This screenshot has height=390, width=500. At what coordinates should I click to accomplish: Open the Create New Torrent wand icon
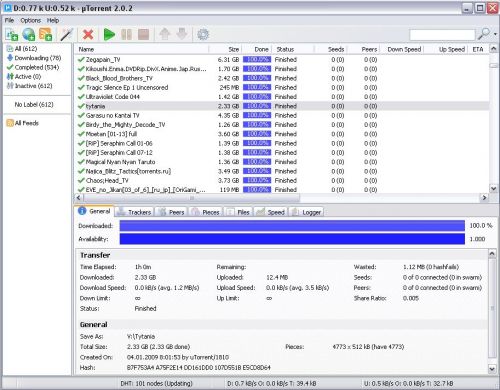[66, 34]
